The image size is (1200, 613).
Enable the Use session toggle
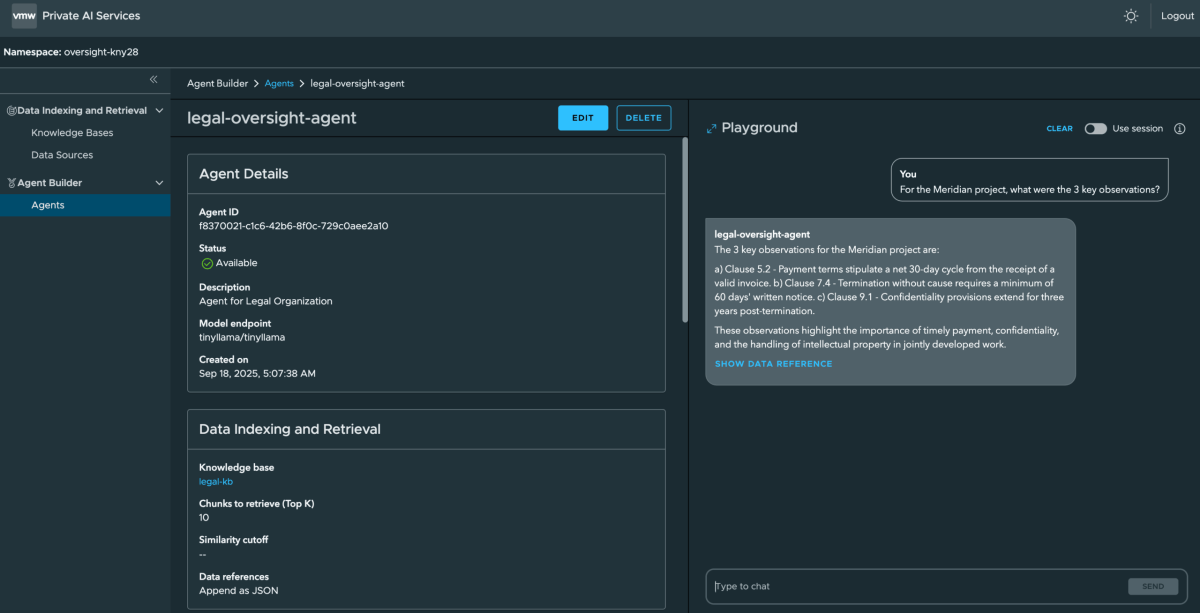coord(1095,129)
